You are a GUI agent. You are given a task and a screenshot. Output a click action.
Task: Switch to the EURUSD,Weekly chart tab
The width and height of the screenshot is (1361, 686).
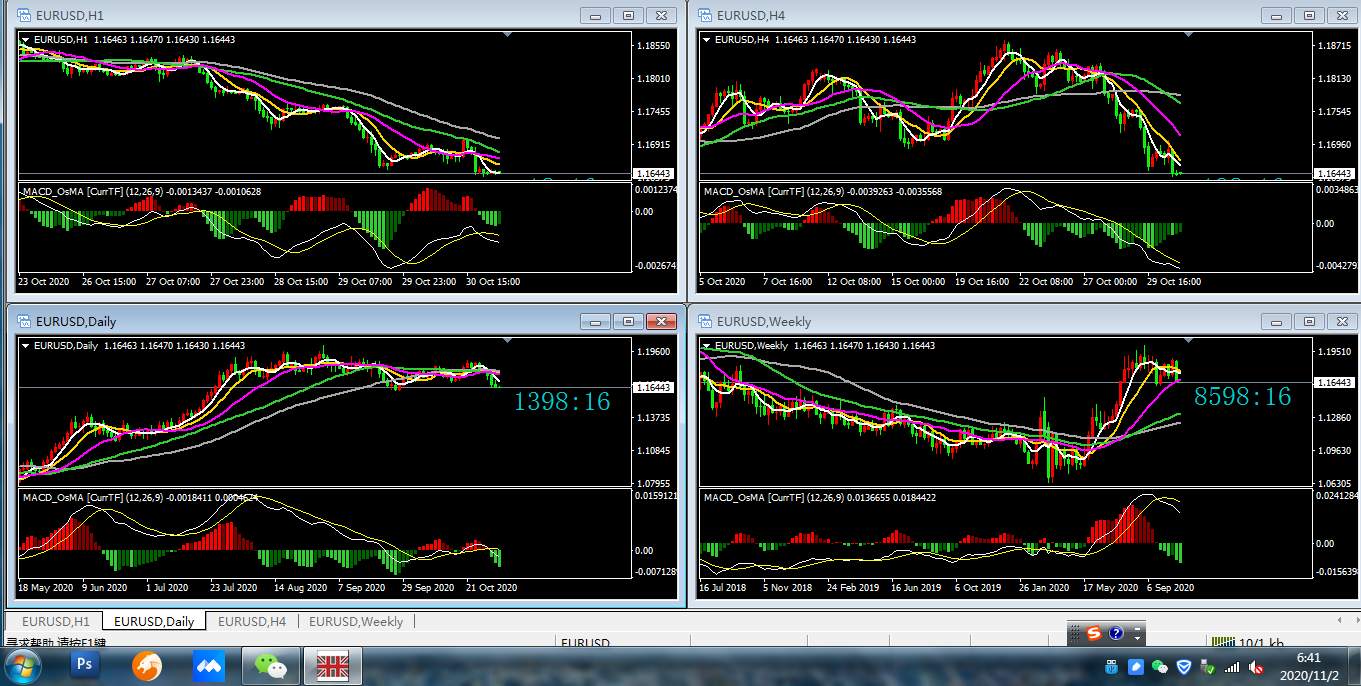pos(356,621)
